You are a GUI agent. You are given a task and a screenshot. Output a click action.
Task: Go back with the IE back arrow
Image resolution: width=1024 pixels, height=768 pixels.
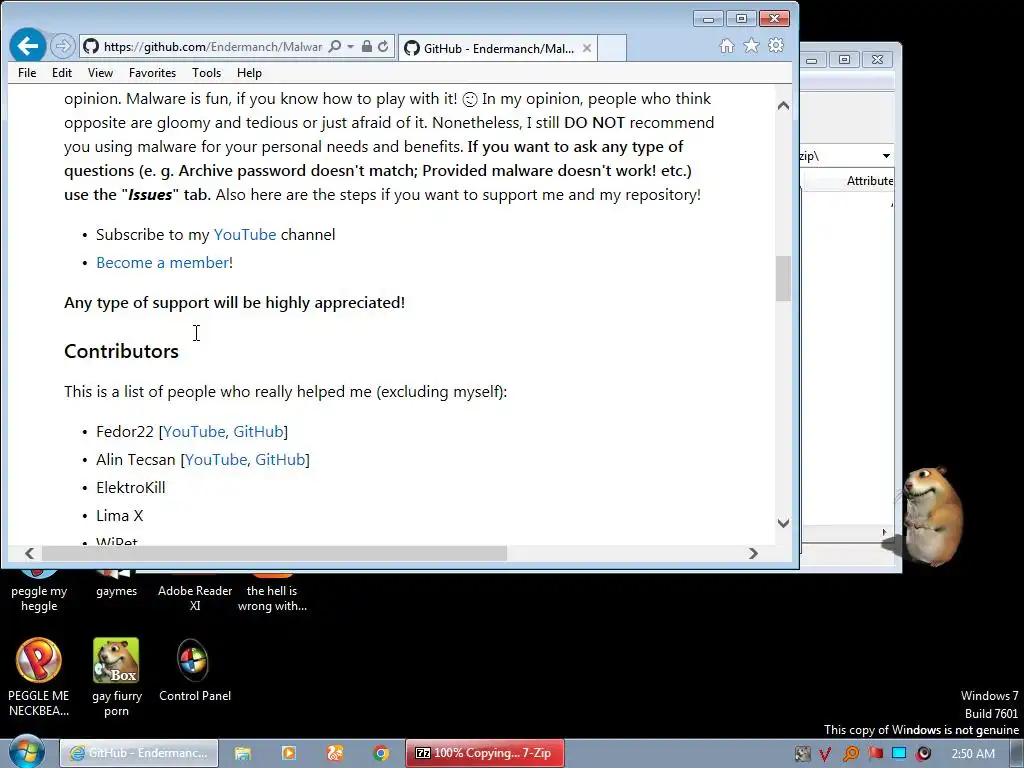pyautogui.click(x=27, y=46)
